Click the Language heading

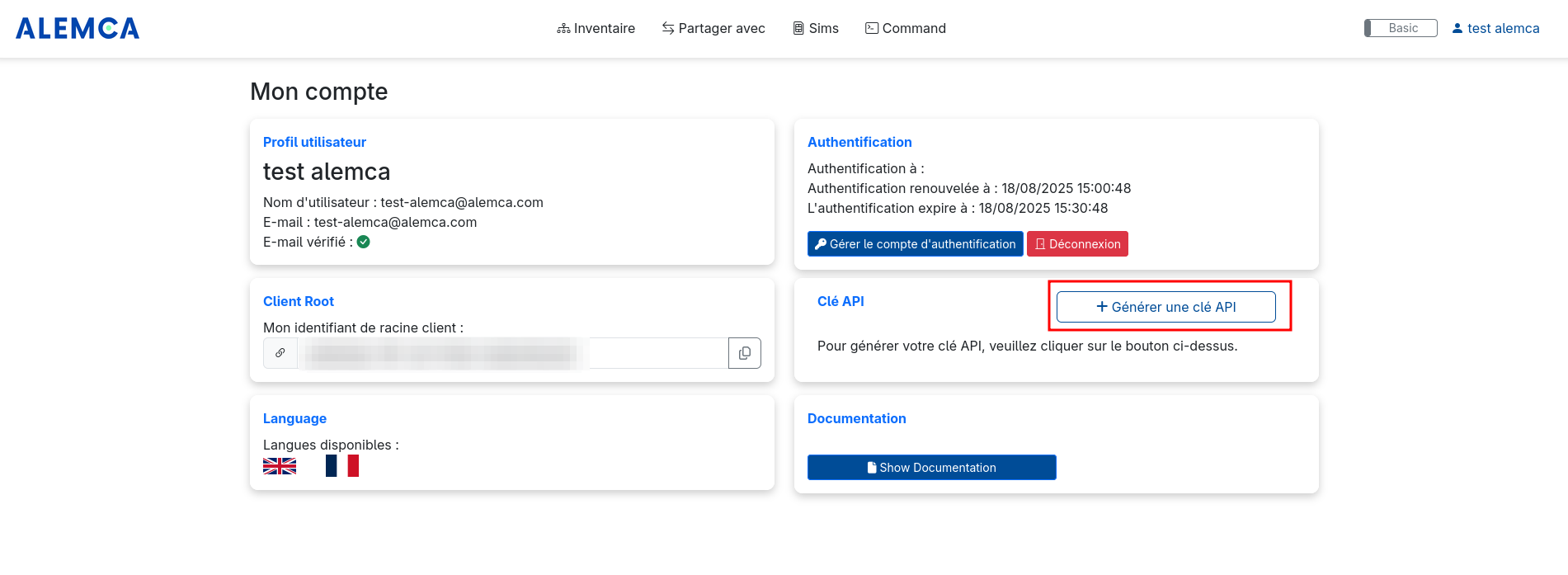coord(294,418)
